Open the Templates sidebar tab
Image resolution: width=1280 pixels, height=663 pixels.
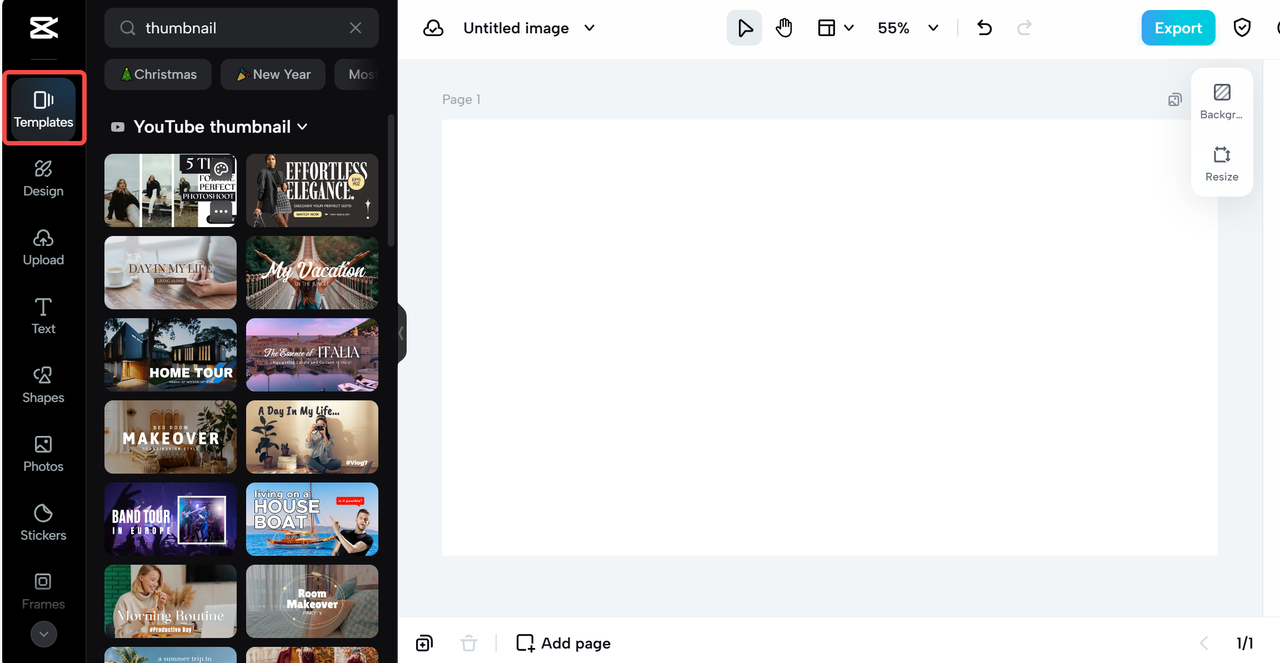(43, 109)
